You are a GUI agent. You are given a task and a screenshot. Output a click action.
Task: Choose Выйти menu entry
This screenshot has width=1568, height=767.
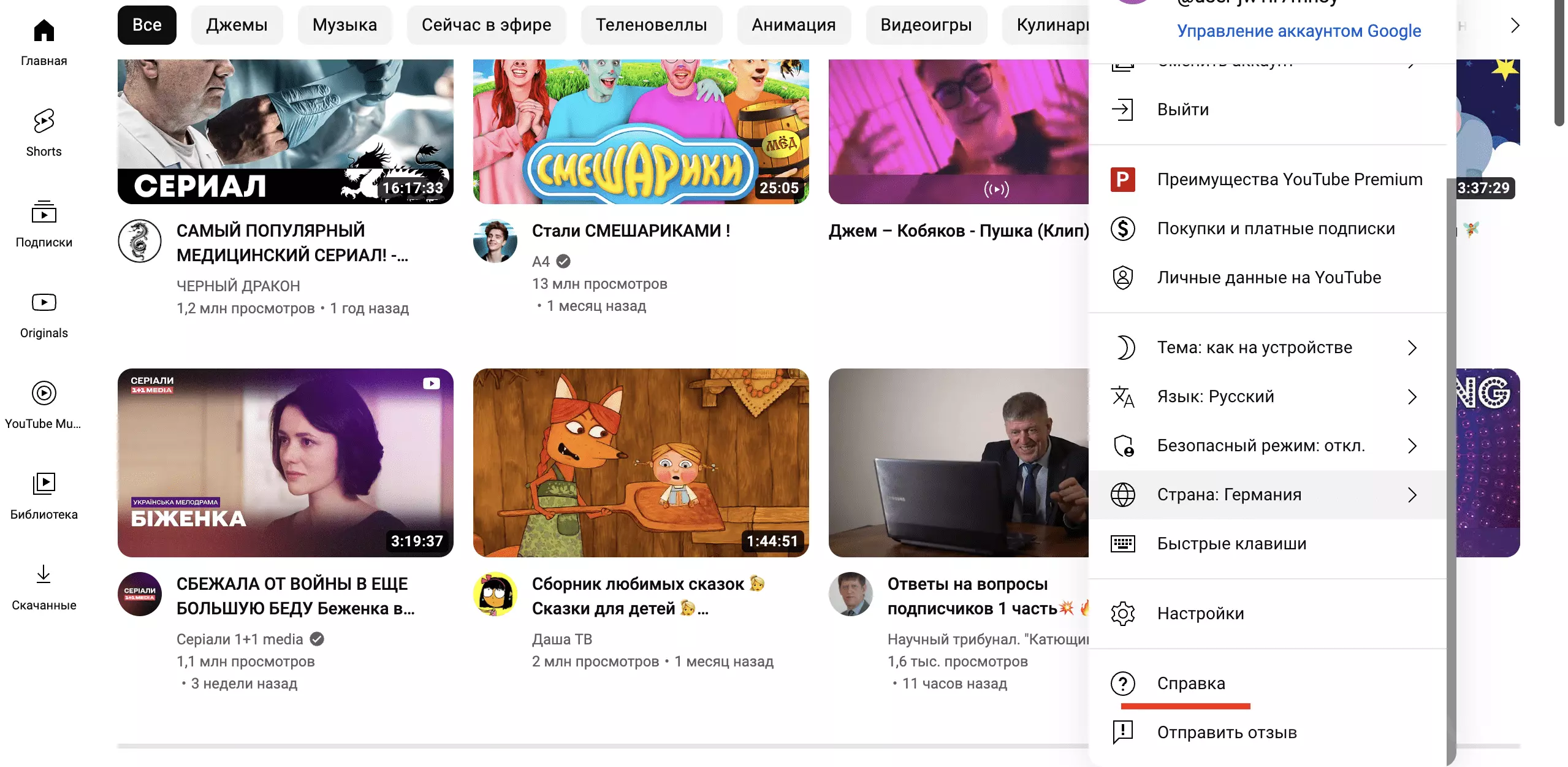(x=1268, y=110)
